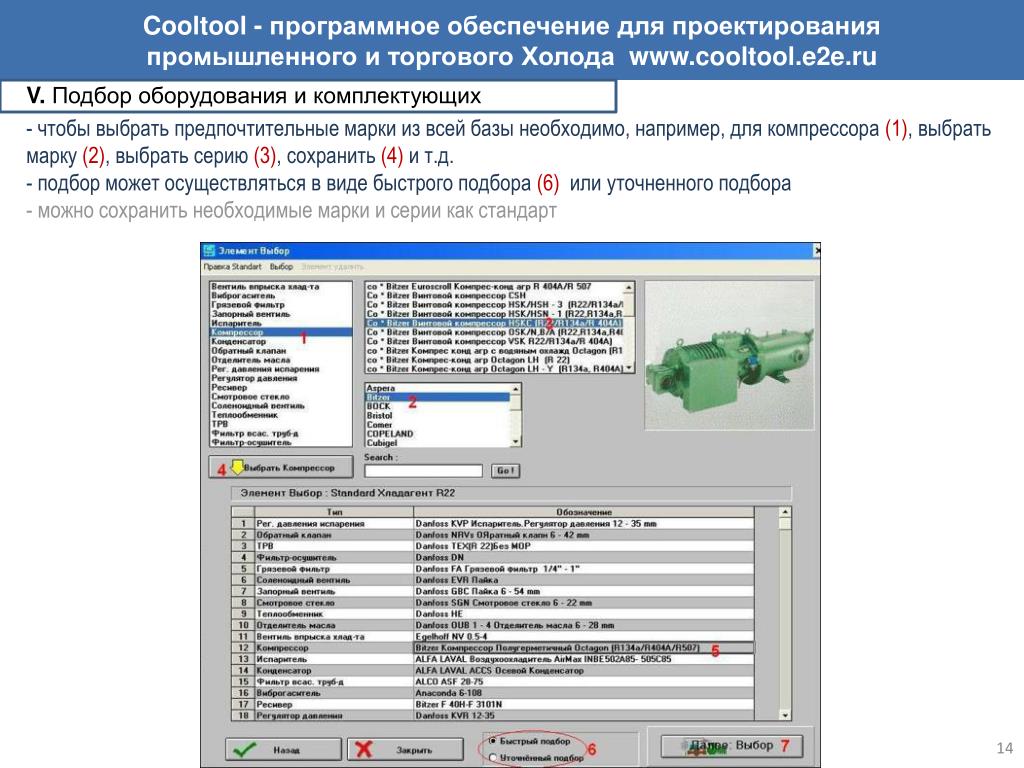Click the Выбрать Компрессор button

[x=281, y=468]
